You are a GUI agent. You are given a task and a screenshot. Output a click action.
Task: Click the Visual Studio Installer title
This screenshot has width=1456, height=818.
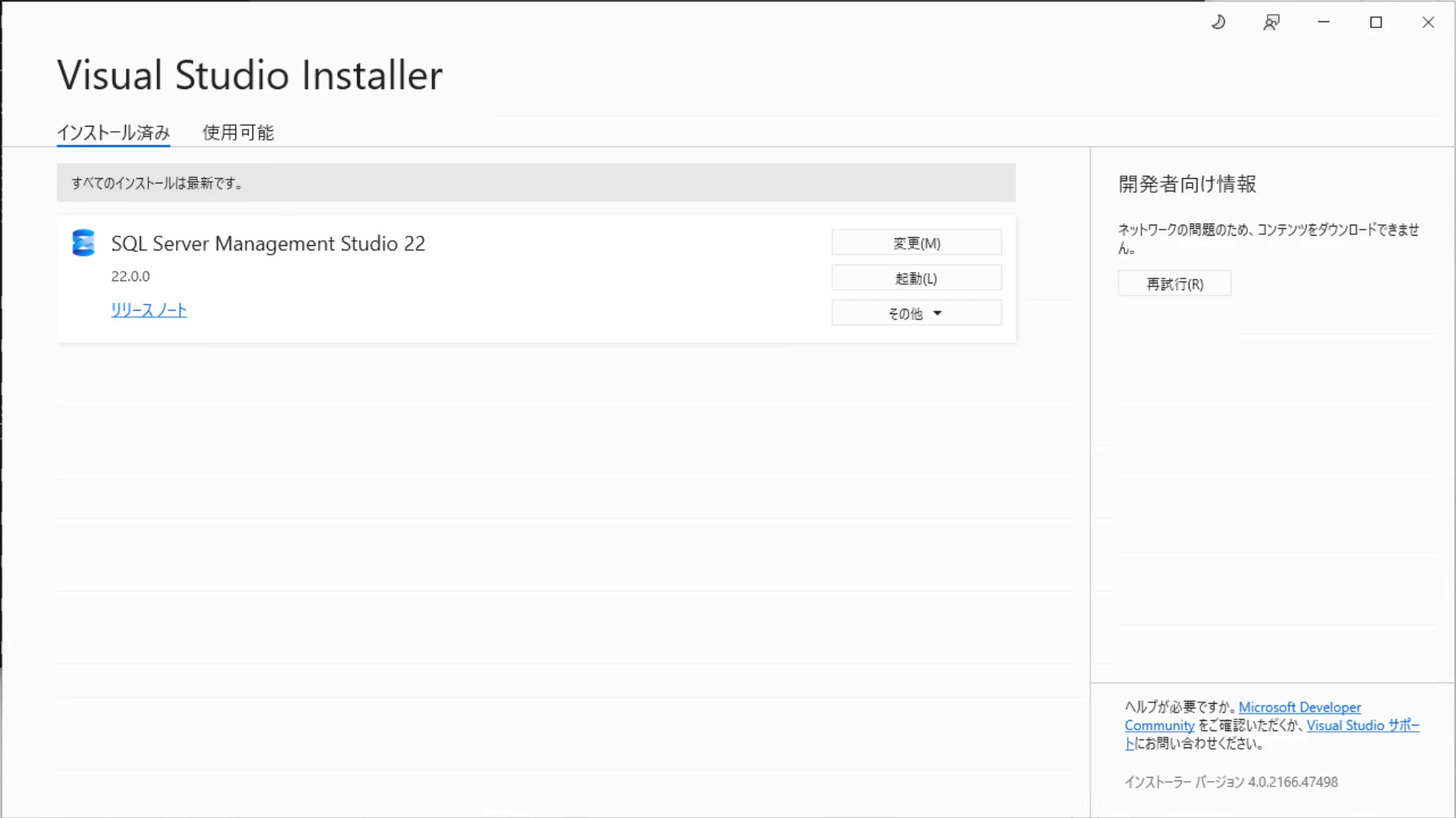click(x=250, y=75)
